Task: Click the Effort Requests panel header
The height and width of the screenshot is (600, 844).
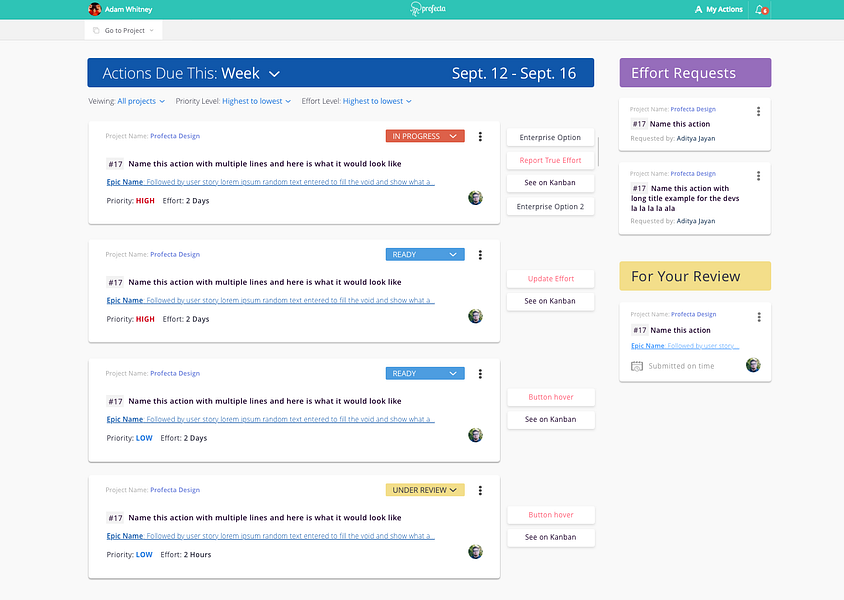Action: pos(695,73)
